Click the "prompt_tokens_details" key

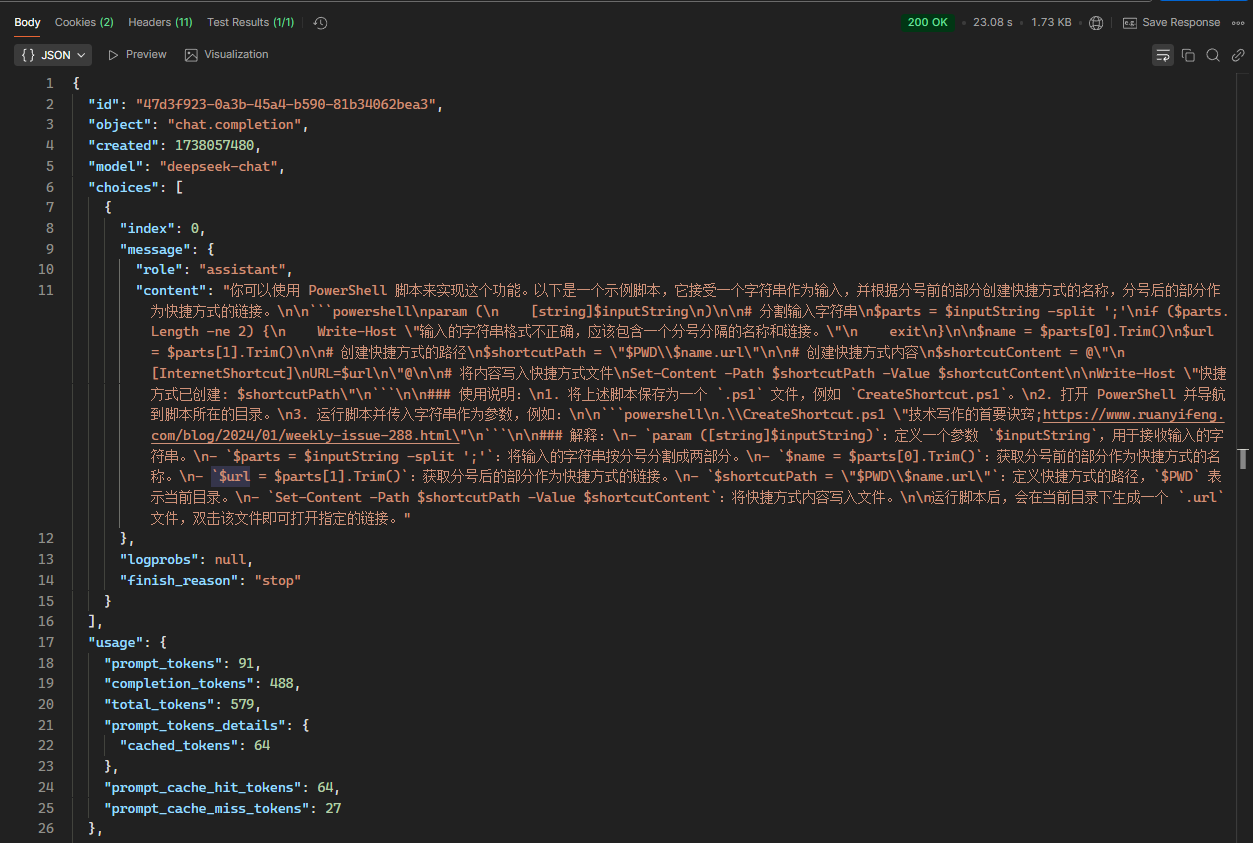(194, 725)
